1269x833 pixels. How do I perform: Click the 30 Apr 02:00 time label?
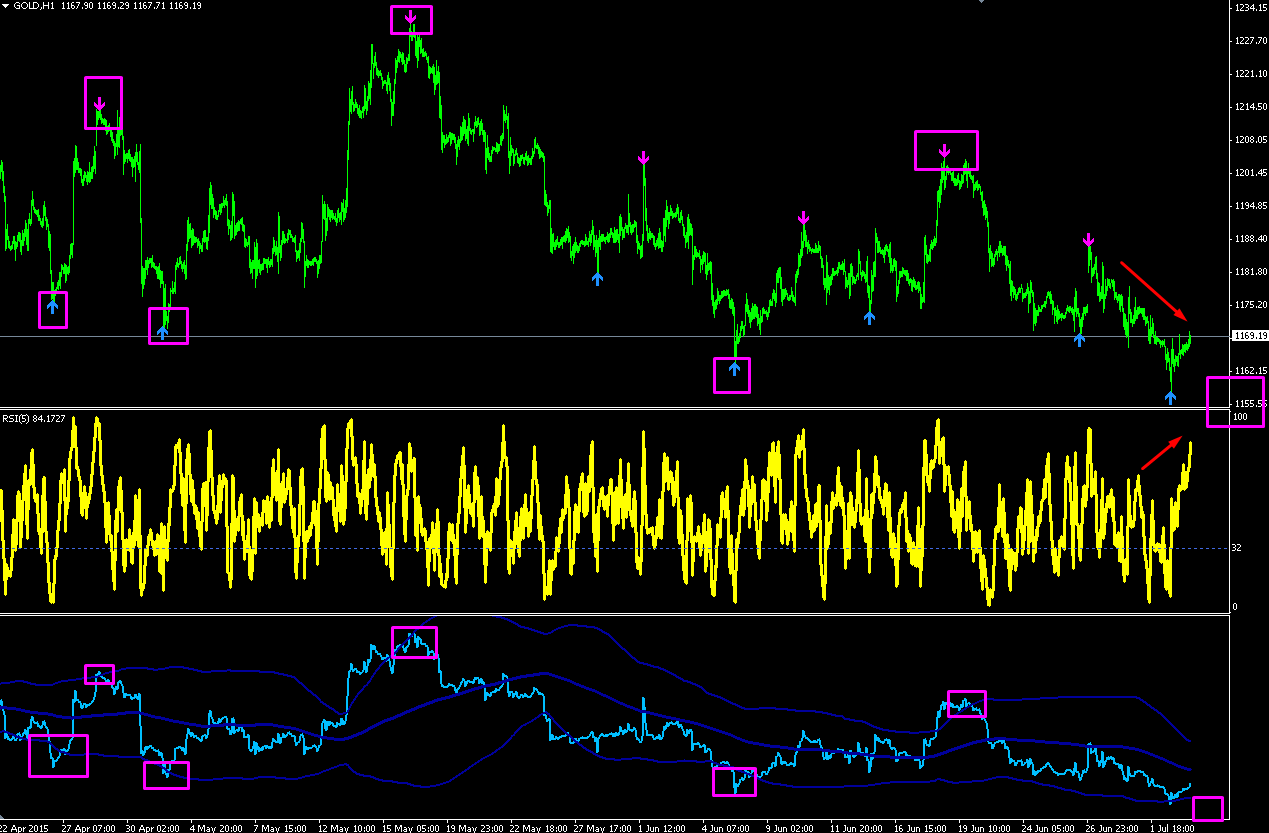(x=152, y=827)
